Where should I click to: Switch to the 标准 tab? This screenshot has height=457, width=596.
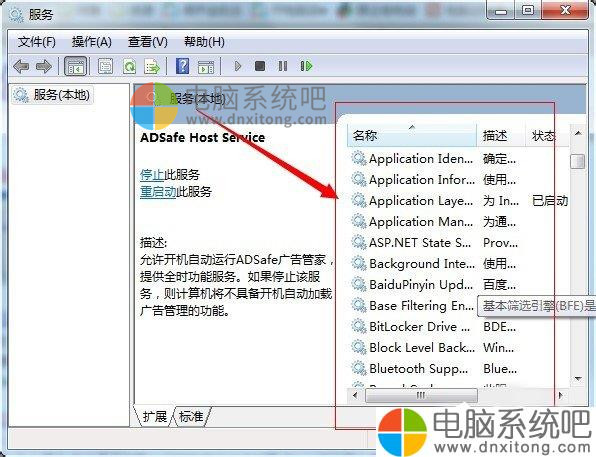pos(191,417)
